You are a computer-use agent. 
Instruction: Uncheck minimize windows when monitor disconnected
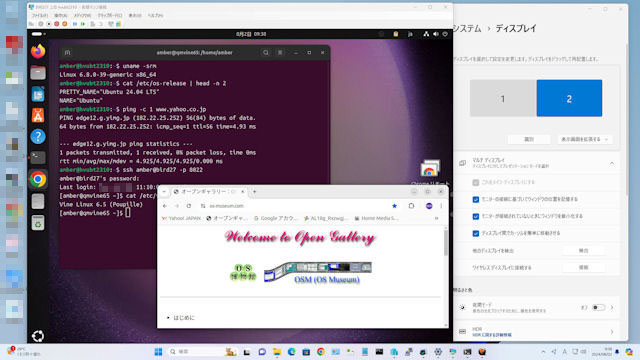point(476,216)
